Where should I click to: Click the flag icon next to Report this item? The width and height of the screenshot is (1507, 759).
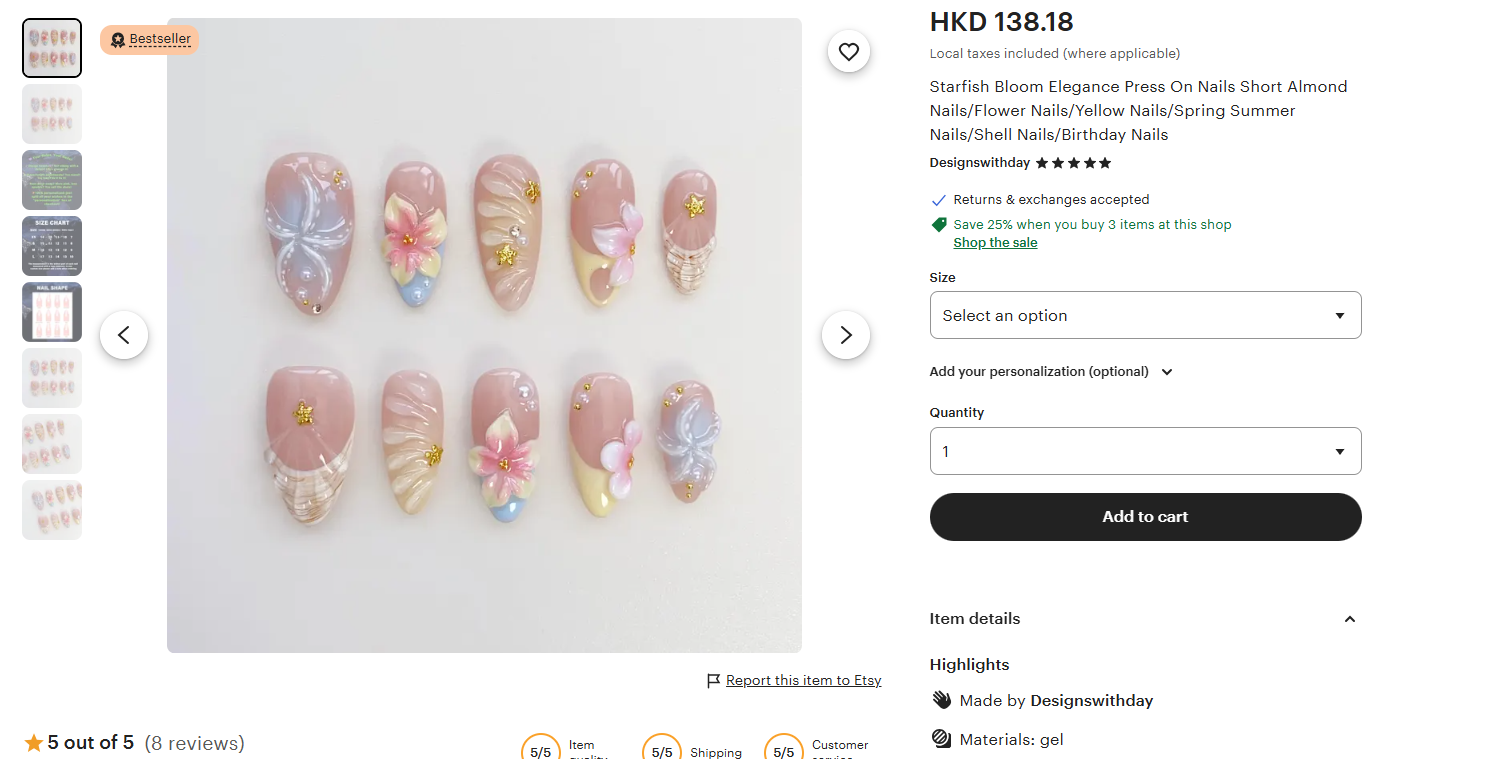713,680
